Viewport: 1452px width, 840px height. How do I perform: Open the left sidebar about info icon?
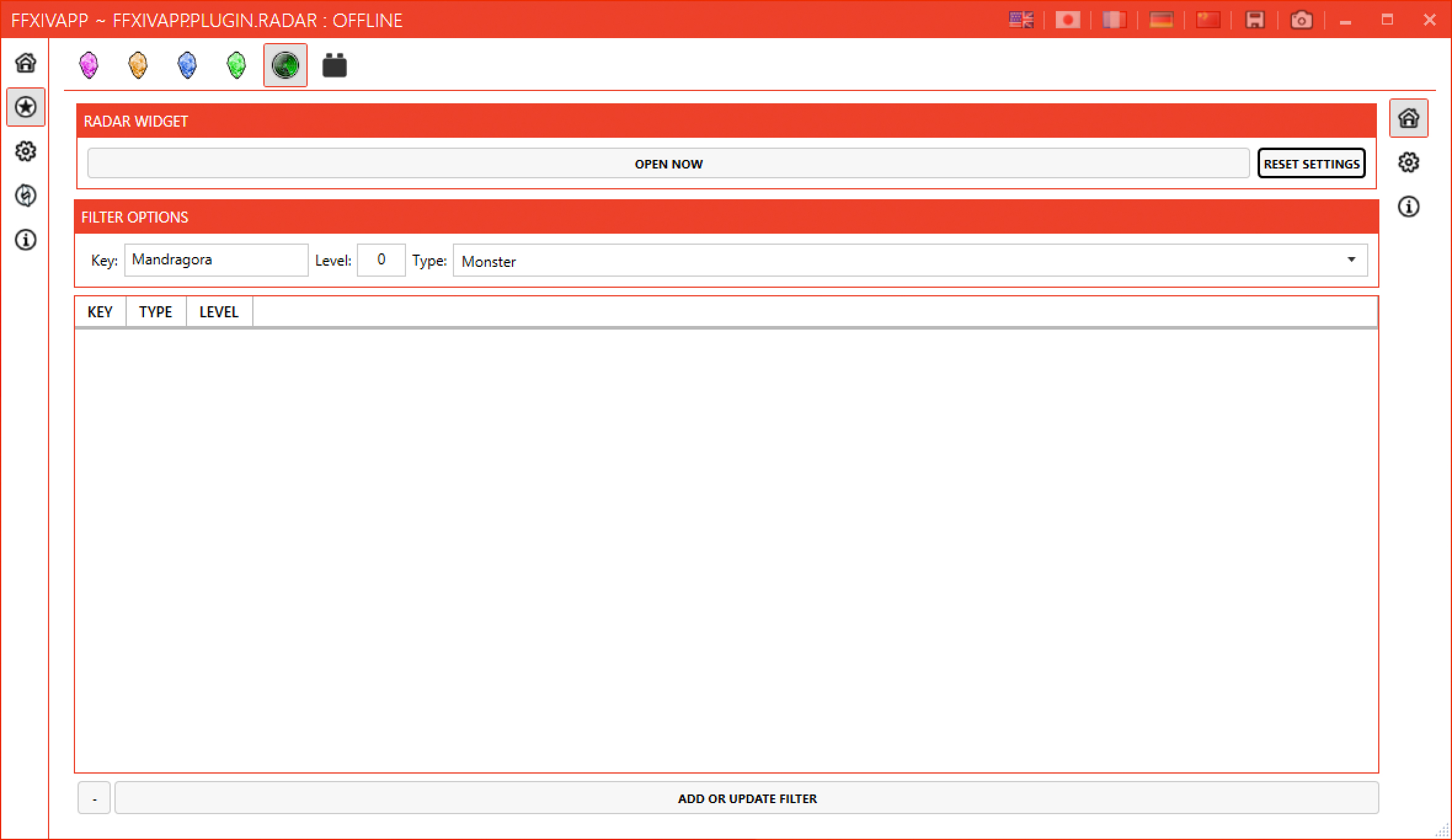click(26, 240)
